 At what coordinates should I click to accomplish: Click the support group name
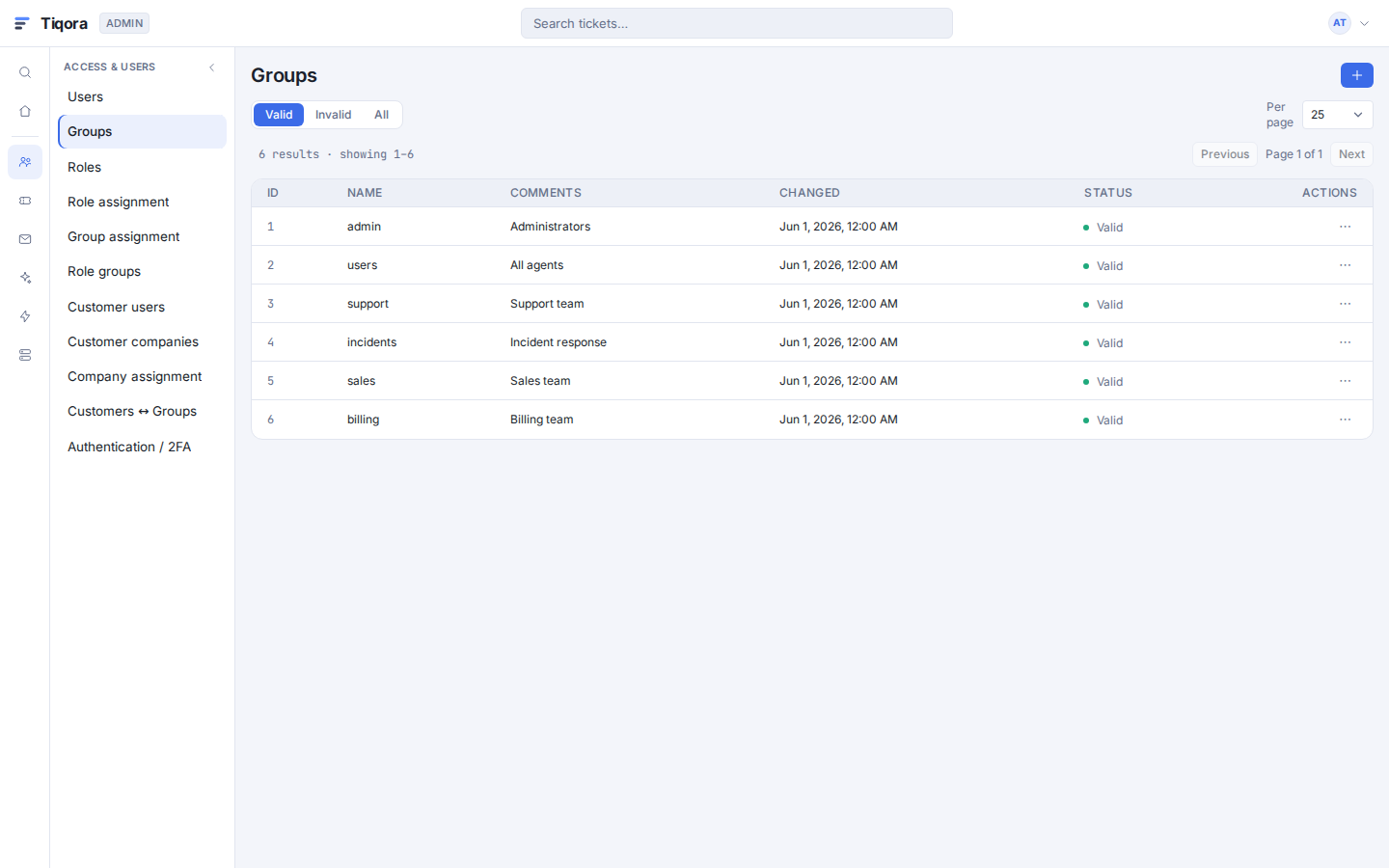coord(368,304)
